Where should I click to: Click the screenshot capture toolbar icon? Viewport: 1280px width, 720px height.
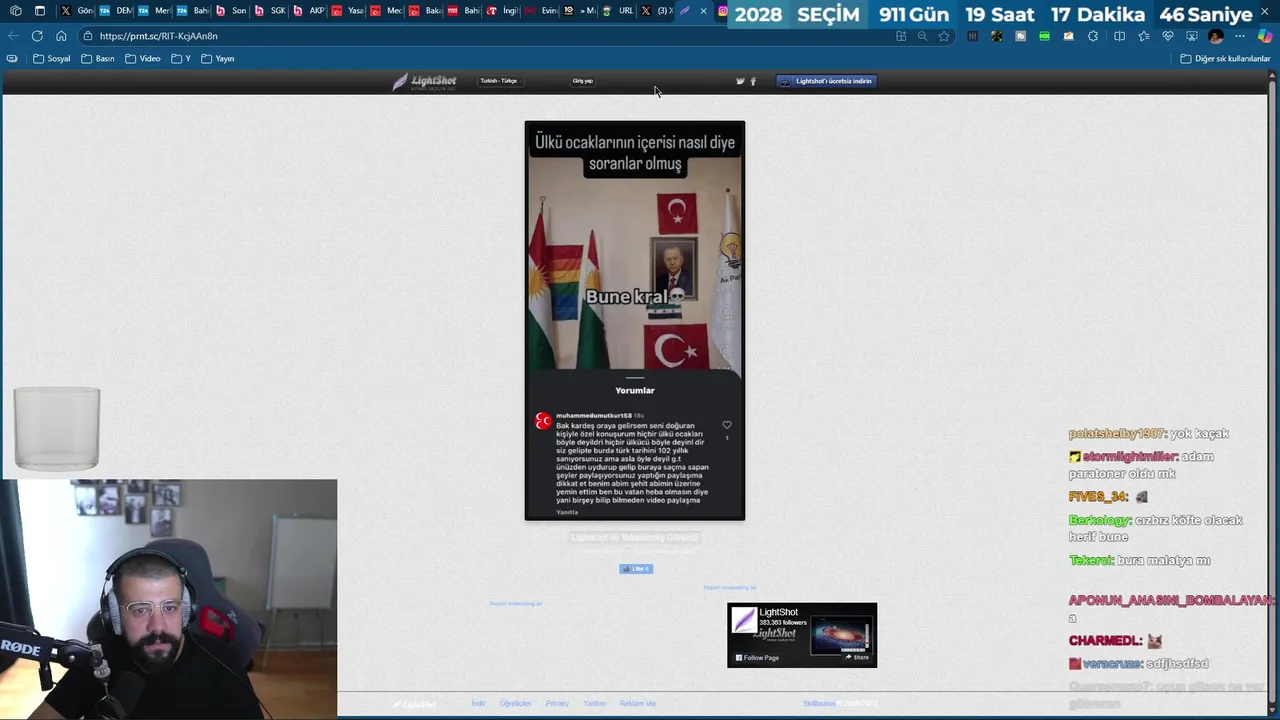pos(1191,36)
